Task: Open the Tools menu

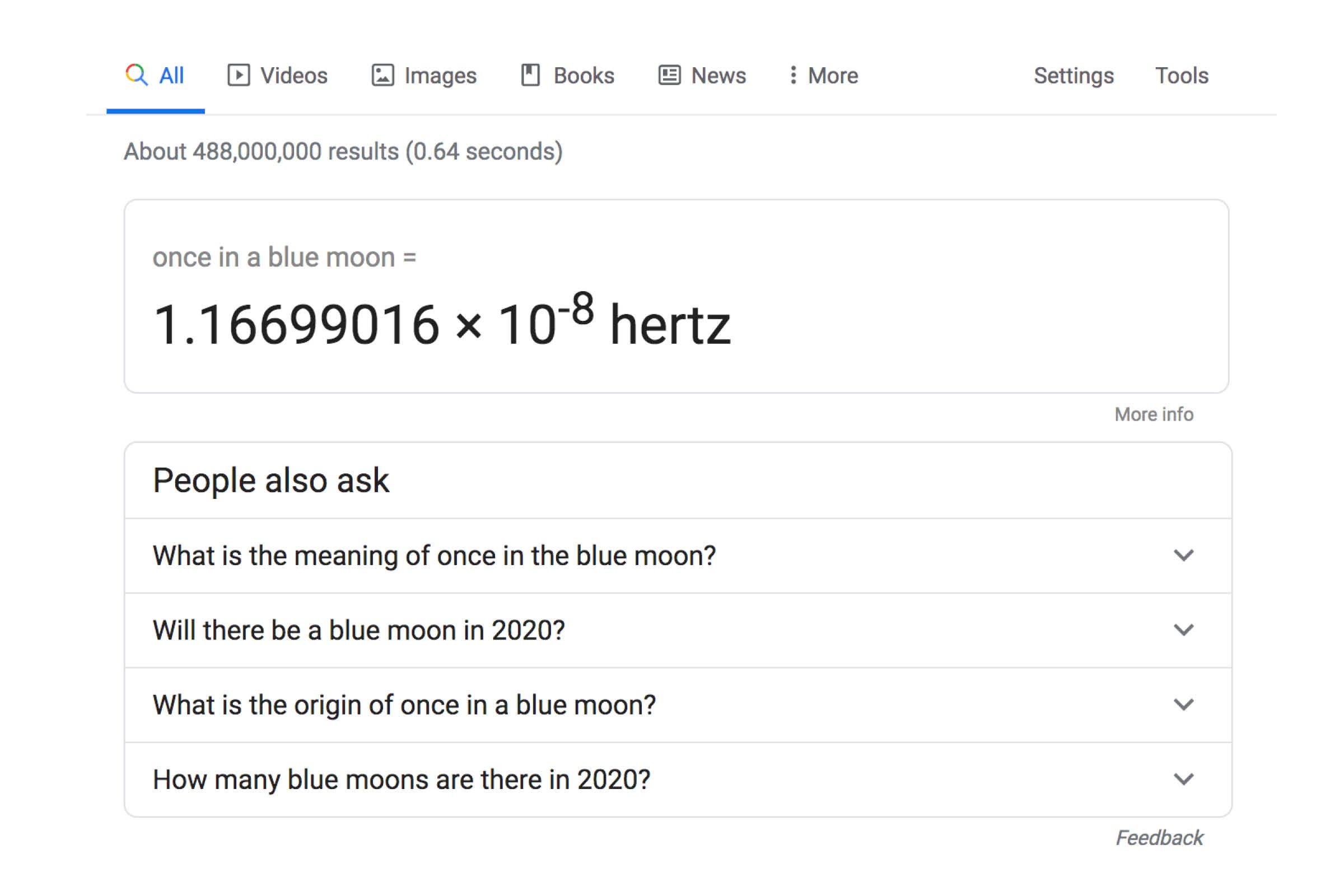Action: (1182, 75)
